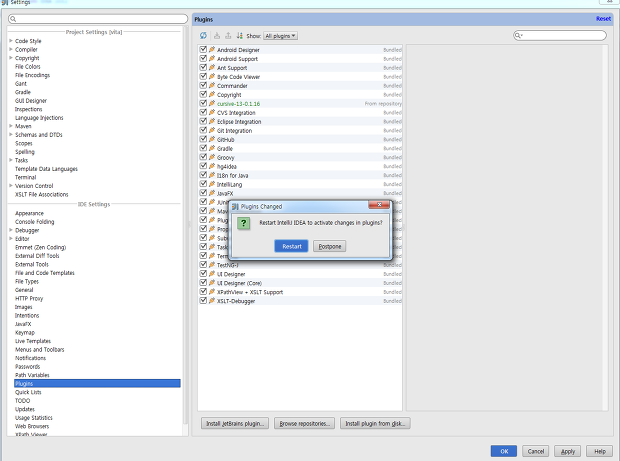Screen dimensions: 620x461
Task: Click Install plugin from disk button
Action: 375,423
